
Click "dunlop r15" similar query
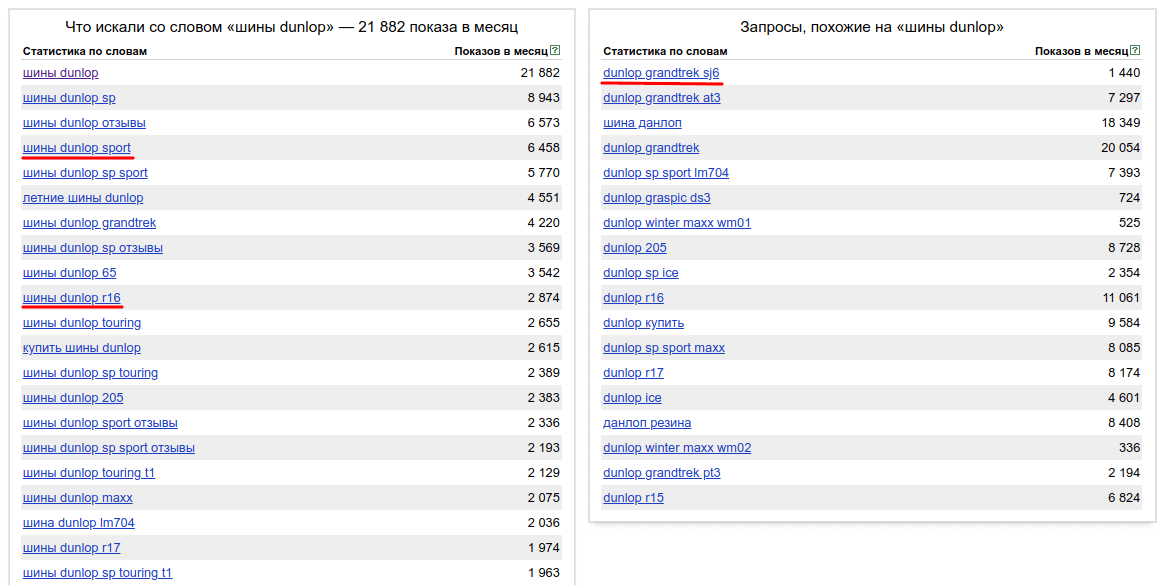click(x=633, y=498)
